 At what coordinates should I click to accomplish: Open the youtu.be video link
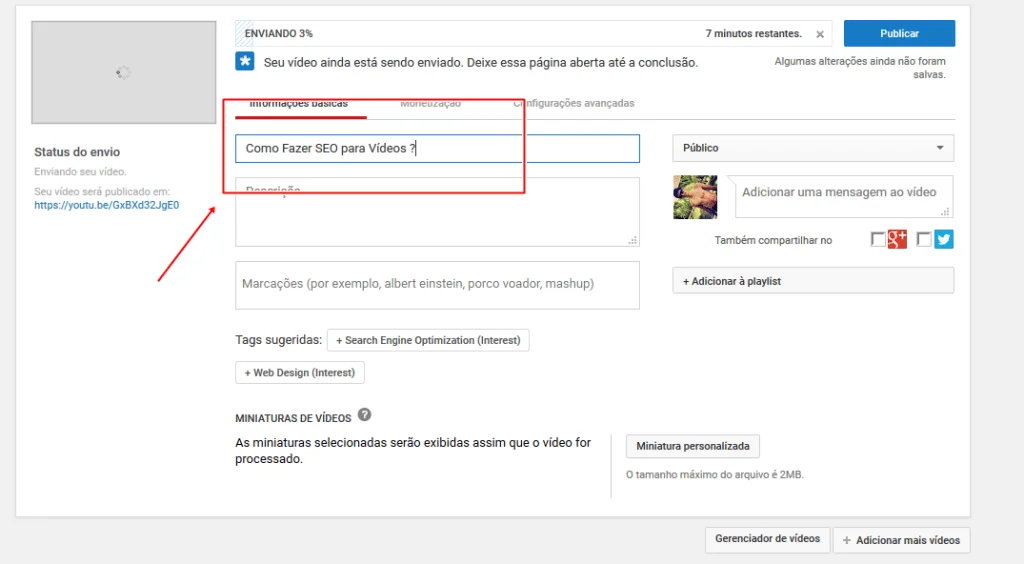[106, 205]
